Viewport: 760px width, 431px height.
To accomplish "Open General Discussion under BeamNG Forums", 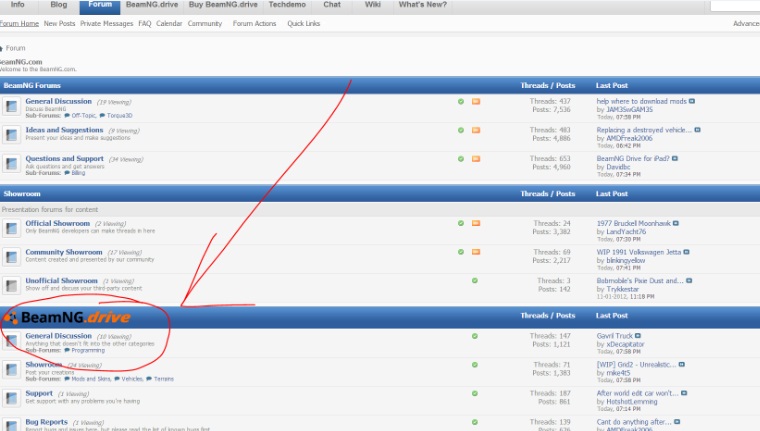I will pos(58,101).
